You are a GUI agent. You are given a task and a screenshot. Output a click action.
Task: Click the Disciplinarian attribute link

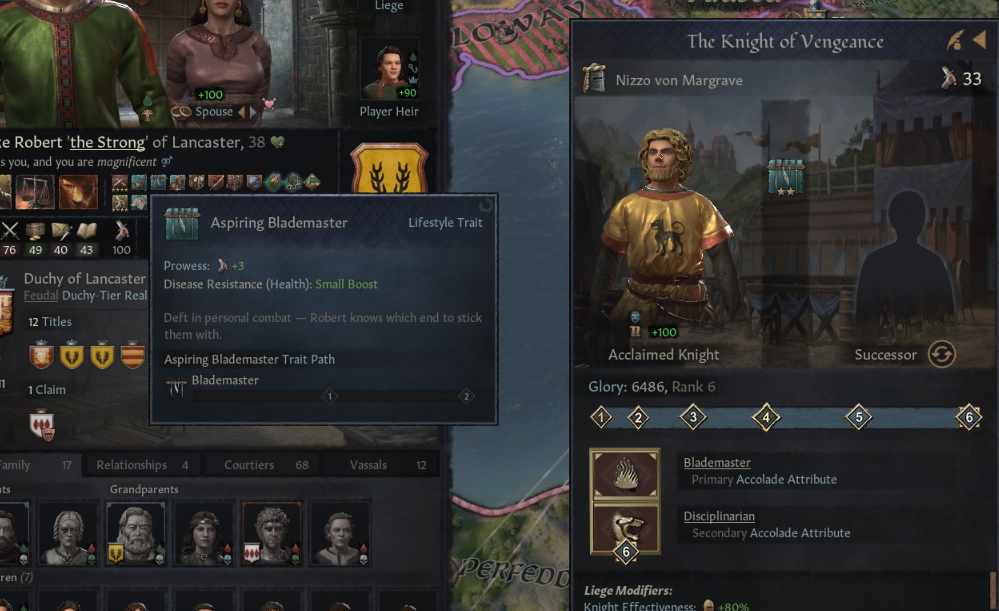[719, 516]
